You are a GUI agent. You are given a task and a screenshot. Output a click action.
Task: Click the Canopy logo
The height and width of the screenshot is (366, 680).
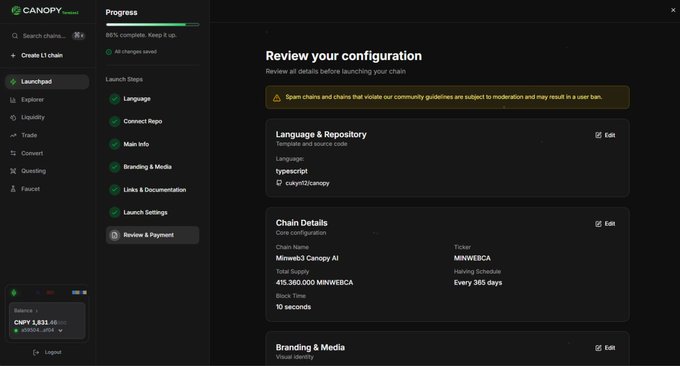(45, 10)
